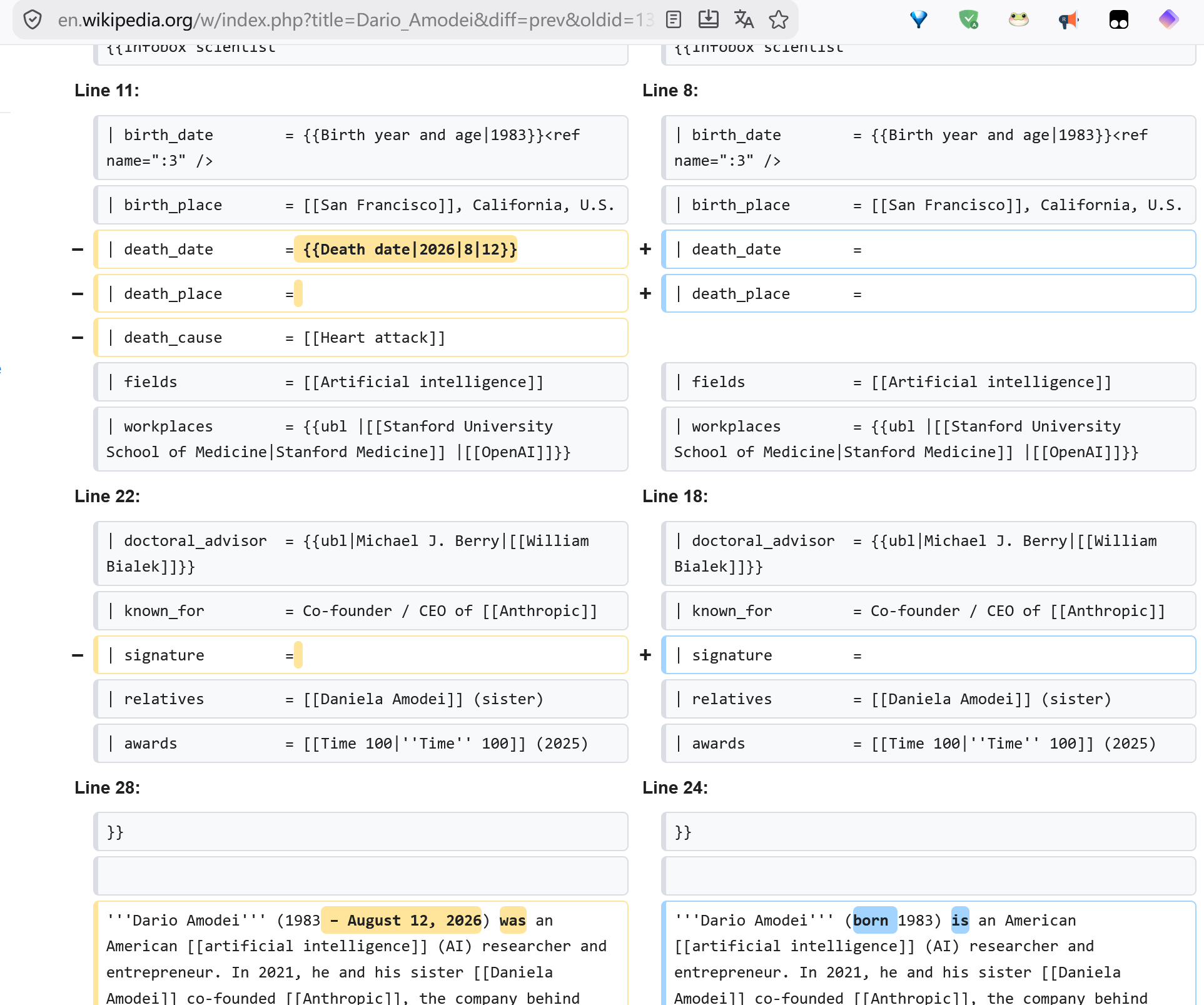Viewport: 1204px width, 1005px height.
Task: Click the Wikipedia URL address field
Action: point(355,20)
